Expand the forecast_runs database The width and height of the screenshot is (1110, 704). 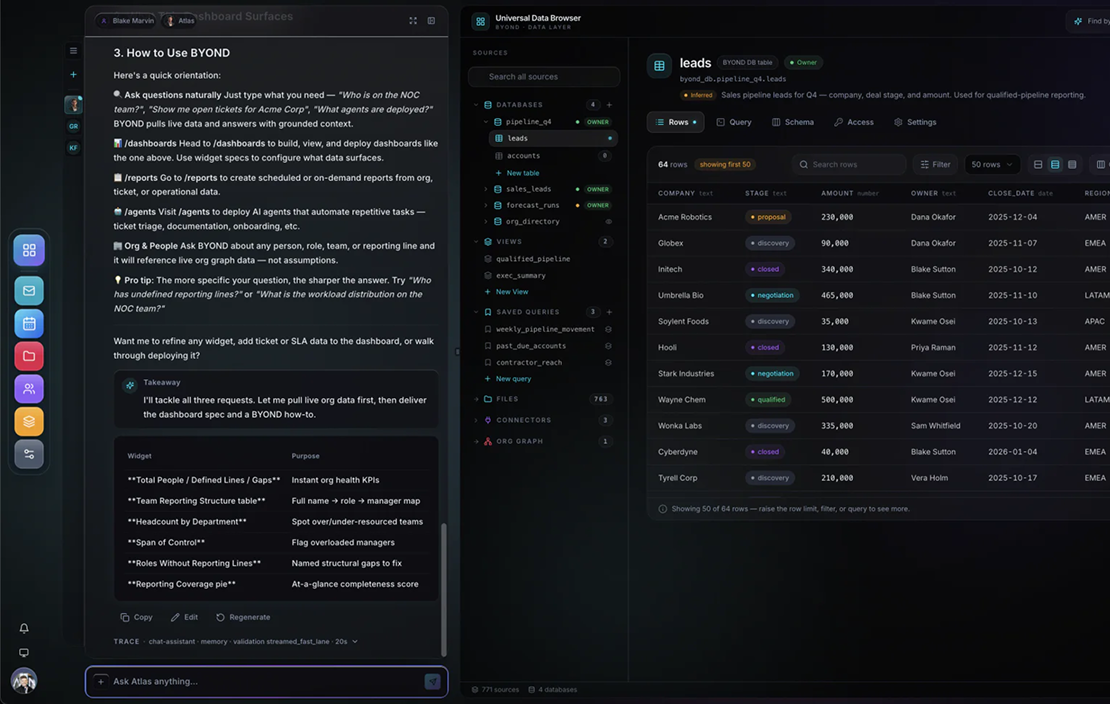point(486,205)
